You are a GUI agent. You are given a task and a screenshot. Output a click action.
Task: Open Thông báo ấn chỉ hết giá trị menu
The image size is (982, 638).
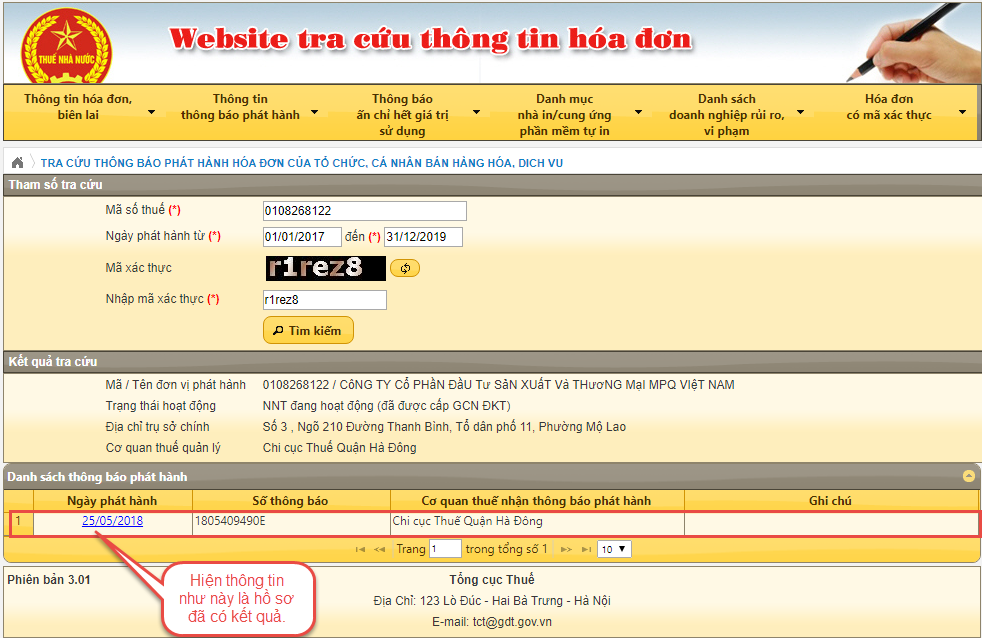tap(403, 115)
